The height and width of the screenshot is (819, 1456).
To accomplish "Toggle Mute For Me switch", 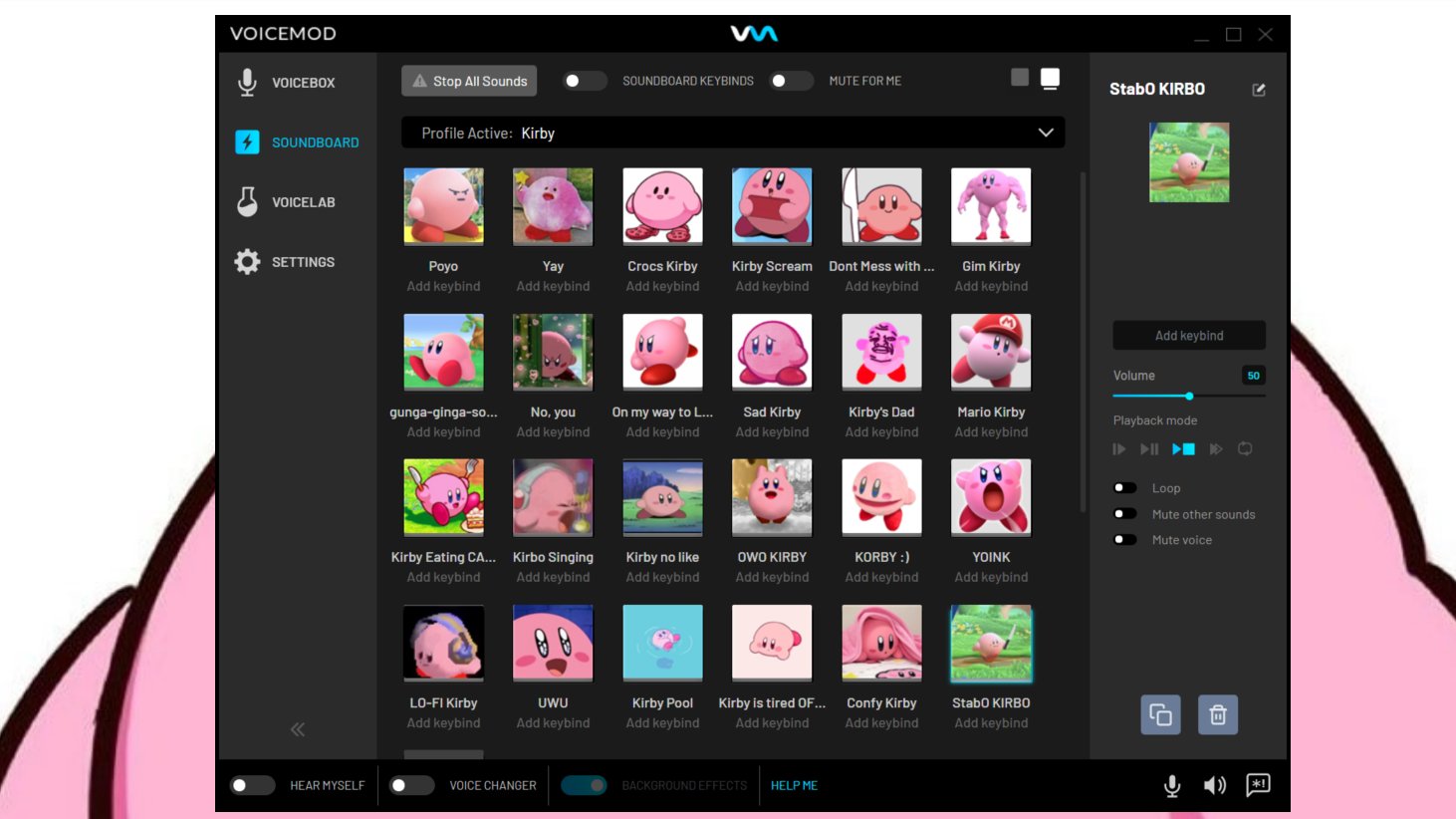I will [x=792, y=81].
